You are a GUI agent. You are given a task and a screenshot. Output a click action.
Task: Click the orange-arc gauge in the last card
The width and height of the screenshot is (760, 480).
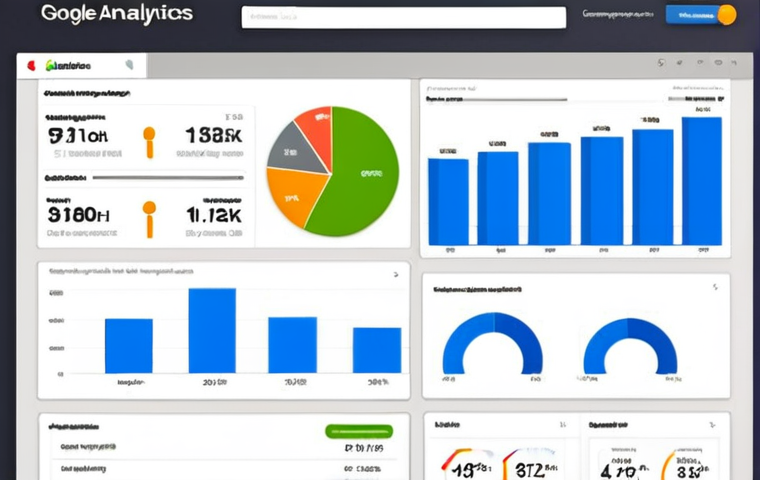point(687,464)
